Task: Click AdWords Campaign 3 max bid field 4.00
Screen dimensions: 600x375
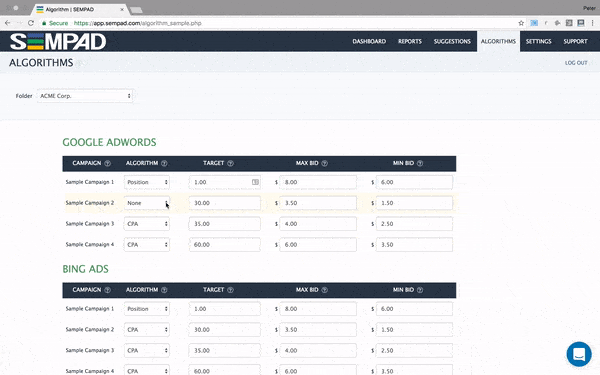Action: (x=318, y=224)
